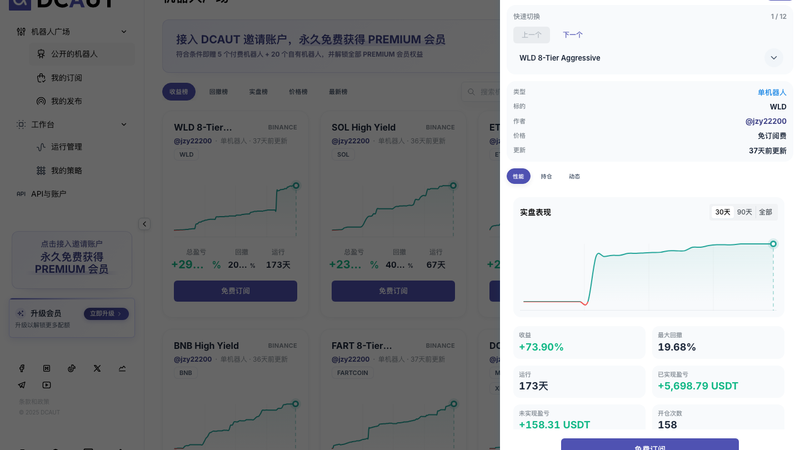This screenshot has height=450, width=800.
Task: Click the sparkle icon beside 升级会员
Action: click(x=20, y=313)
